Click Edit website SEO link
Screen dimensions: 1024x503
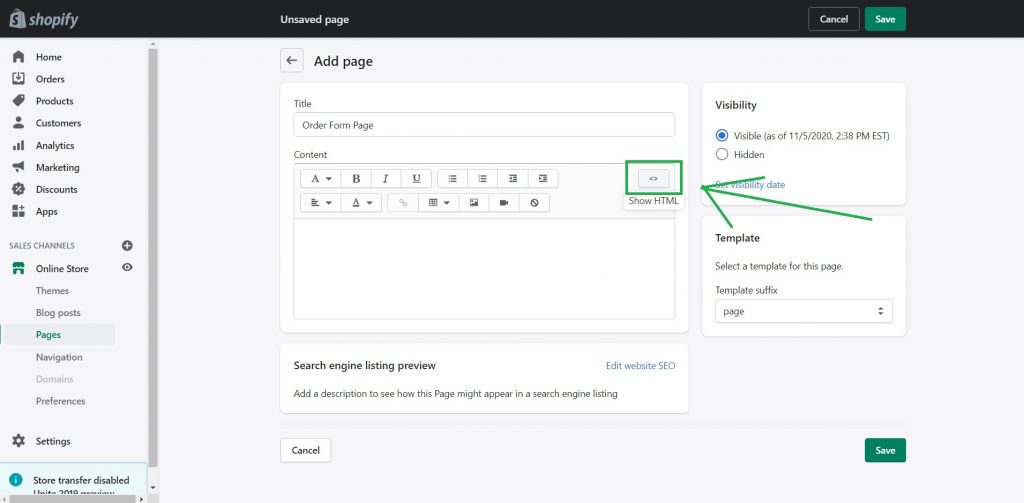[640, 366]
